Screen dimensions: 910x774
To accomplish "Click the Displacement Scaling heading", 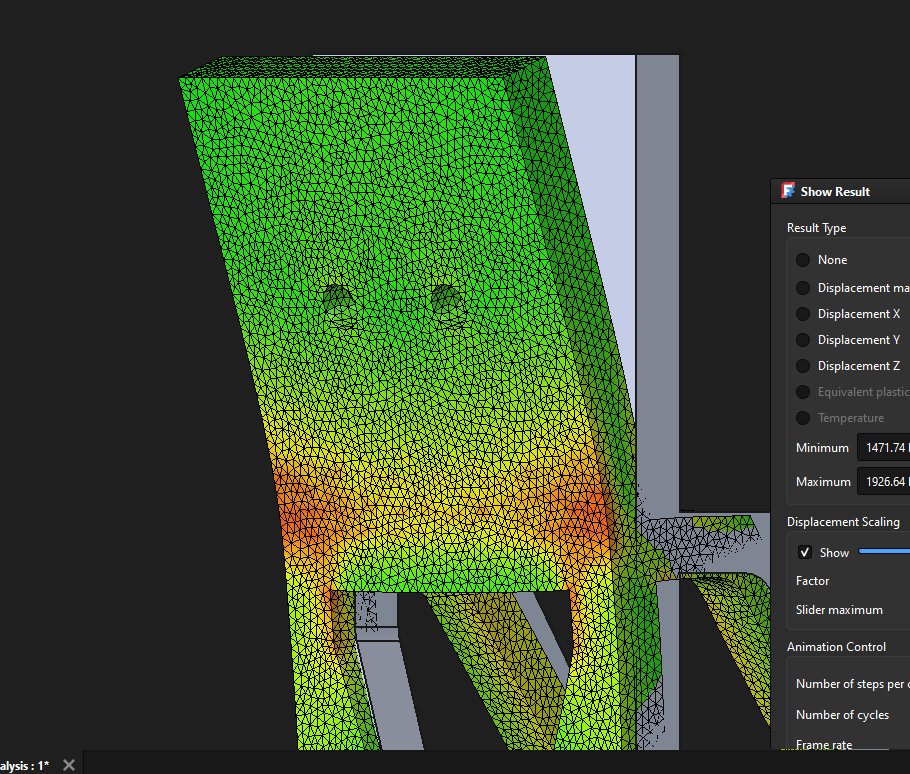I will click(x=843, y=522).
